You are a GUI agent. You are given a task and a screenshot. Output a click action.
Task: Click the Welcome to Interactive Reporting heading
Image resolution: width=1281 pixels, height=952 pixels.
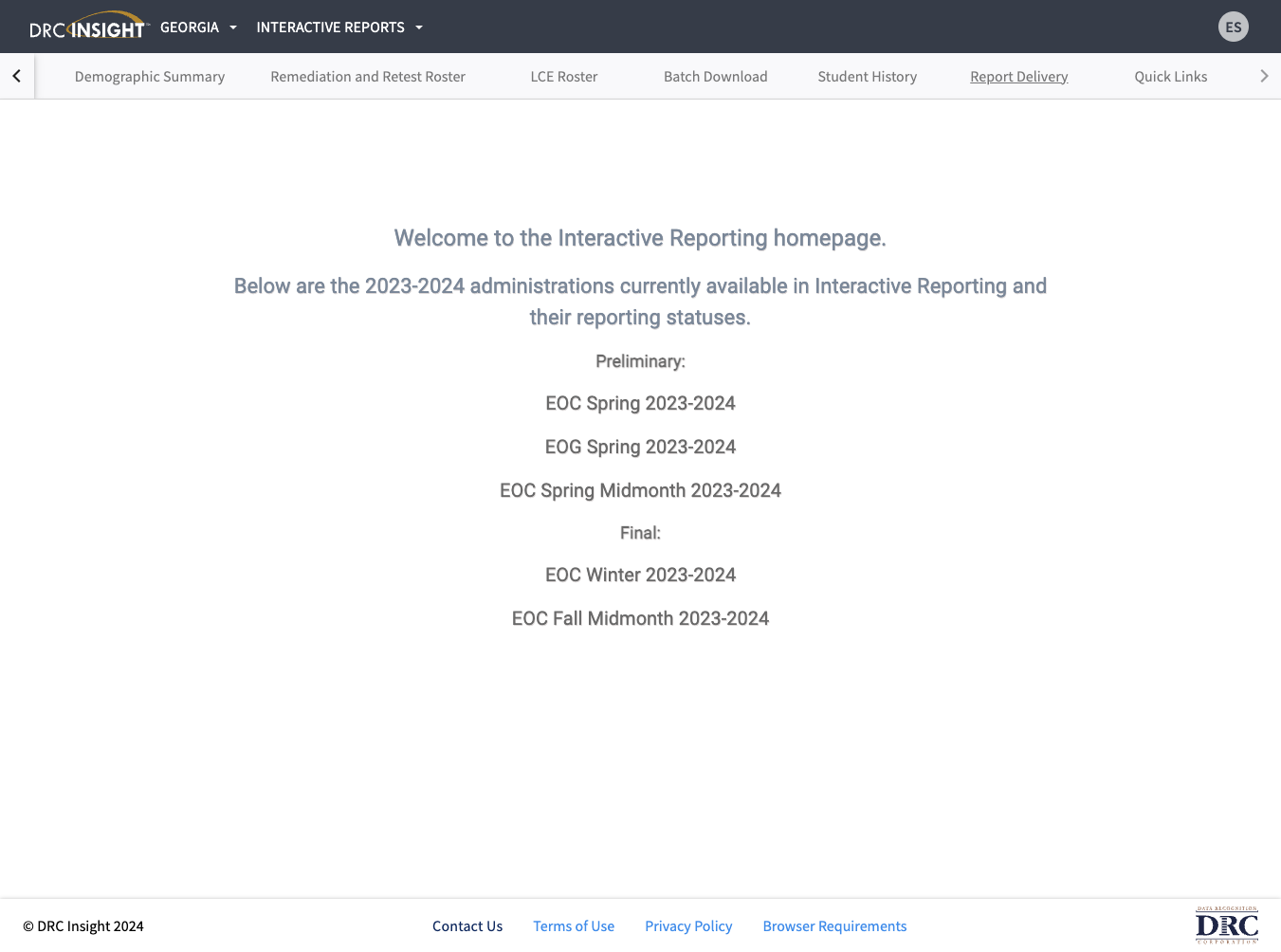[640, 238]
